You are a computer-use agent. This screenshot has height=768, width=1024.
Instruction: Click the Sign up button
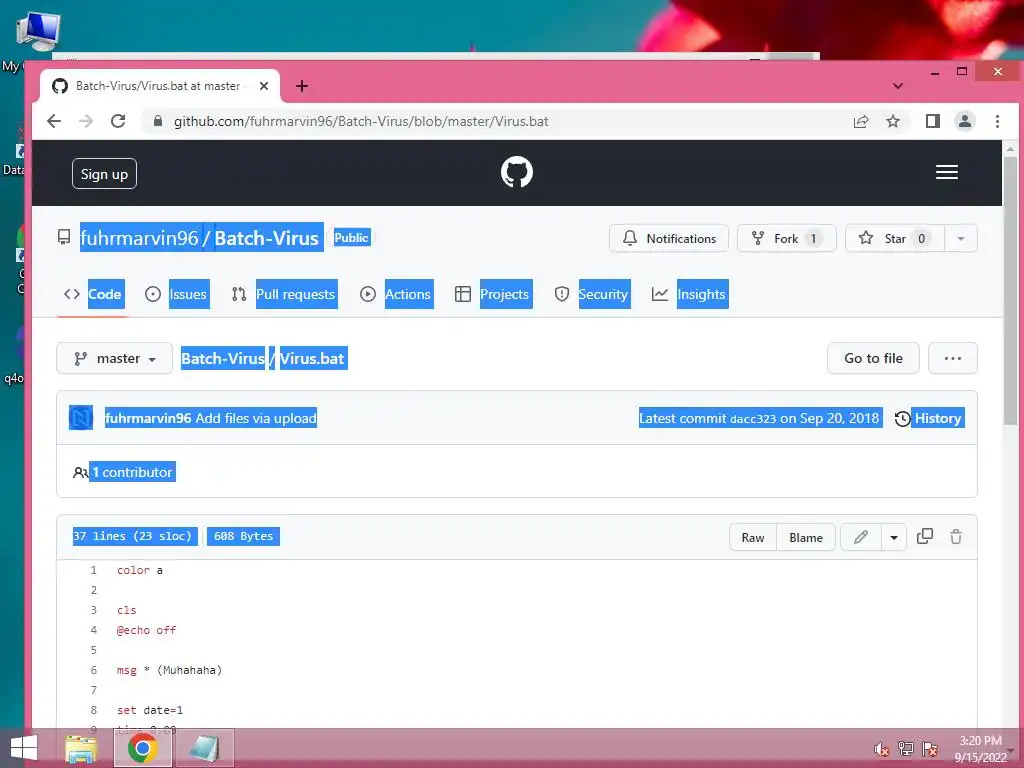point(104,174)
